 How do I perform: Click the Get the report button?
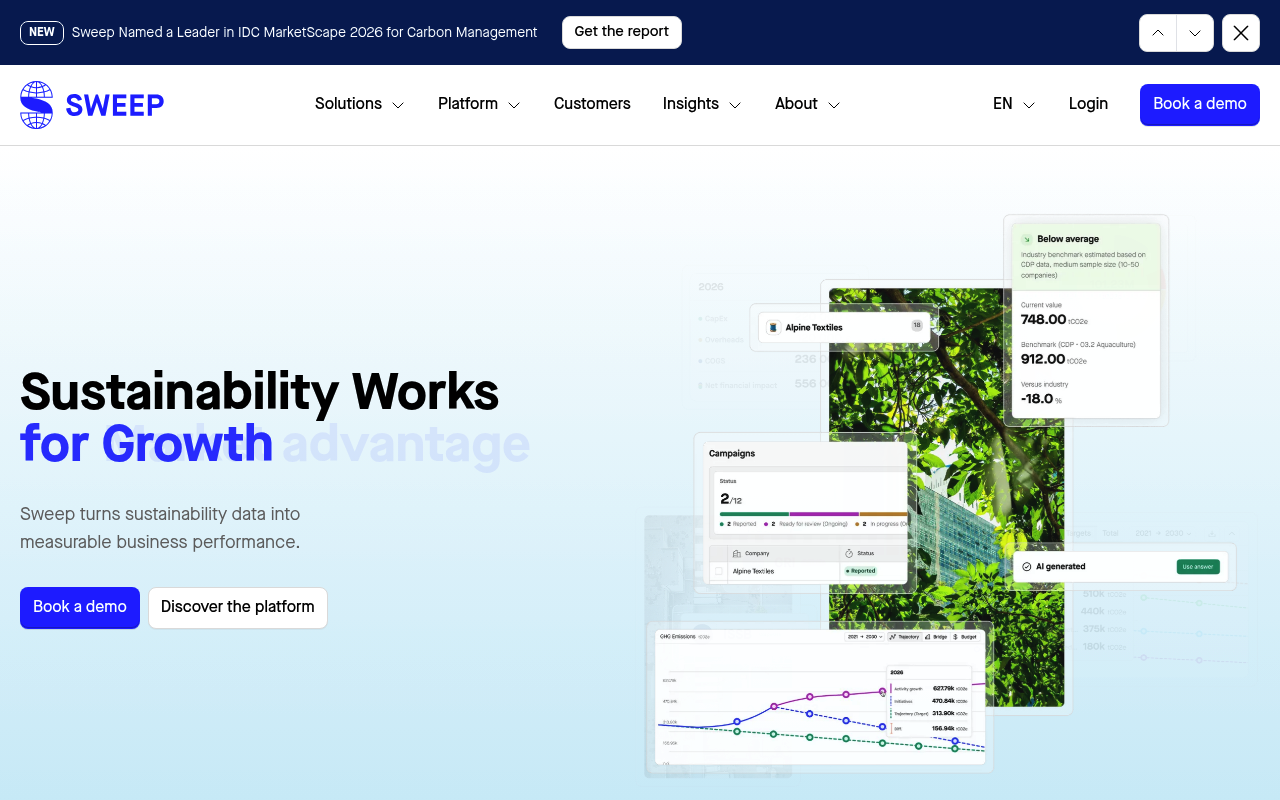622,32
